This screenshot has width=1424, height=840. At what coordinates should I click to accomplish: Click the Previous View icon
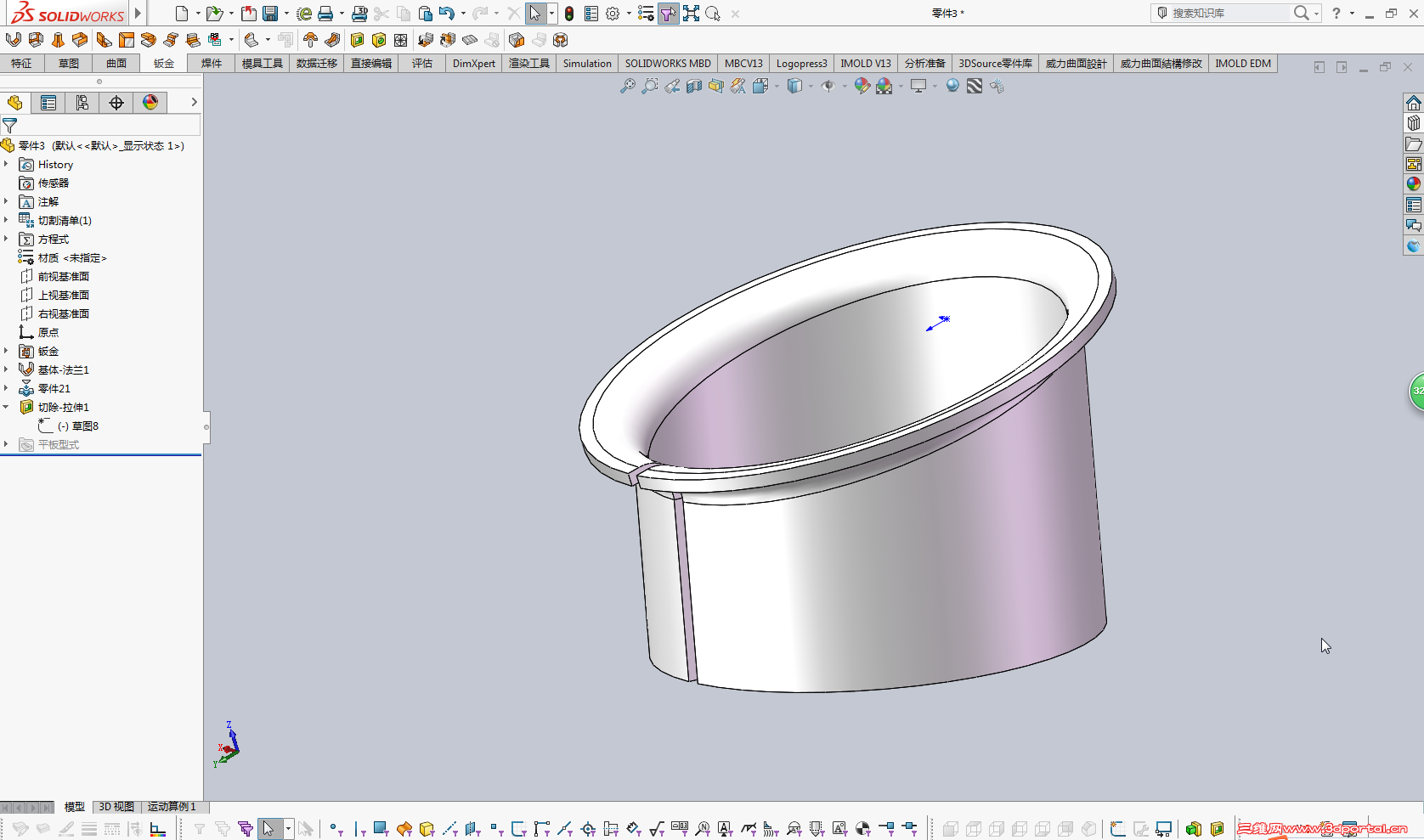(672, 86)
